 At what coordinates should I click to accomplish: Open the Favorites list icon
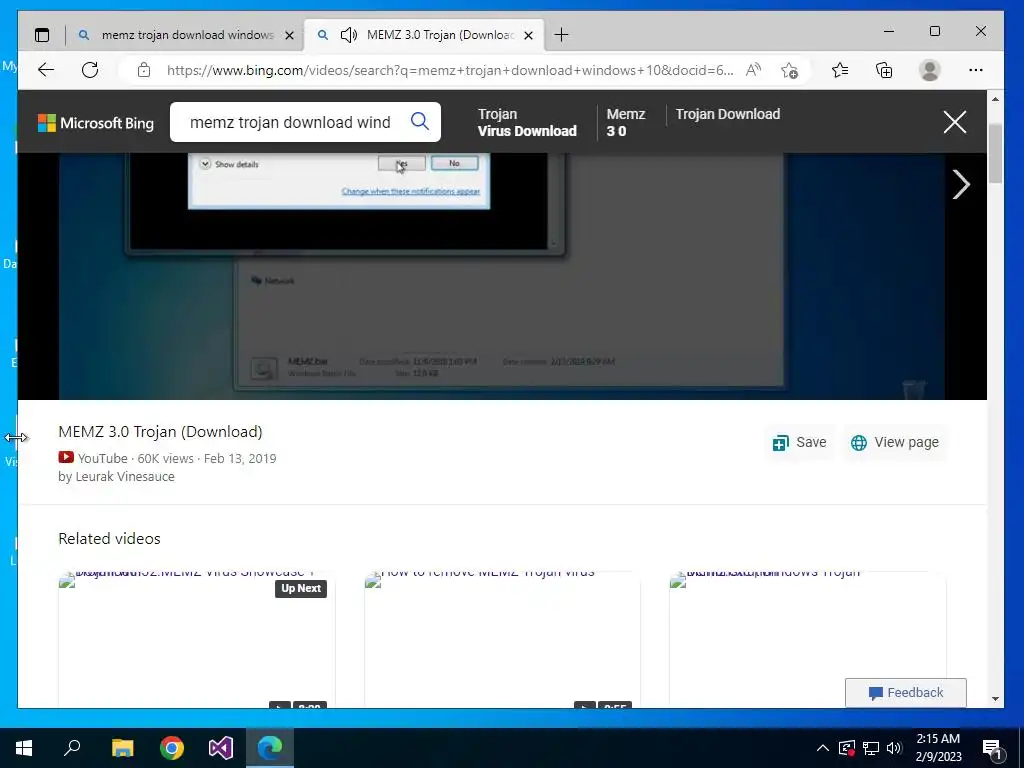(x=840, y=70)
